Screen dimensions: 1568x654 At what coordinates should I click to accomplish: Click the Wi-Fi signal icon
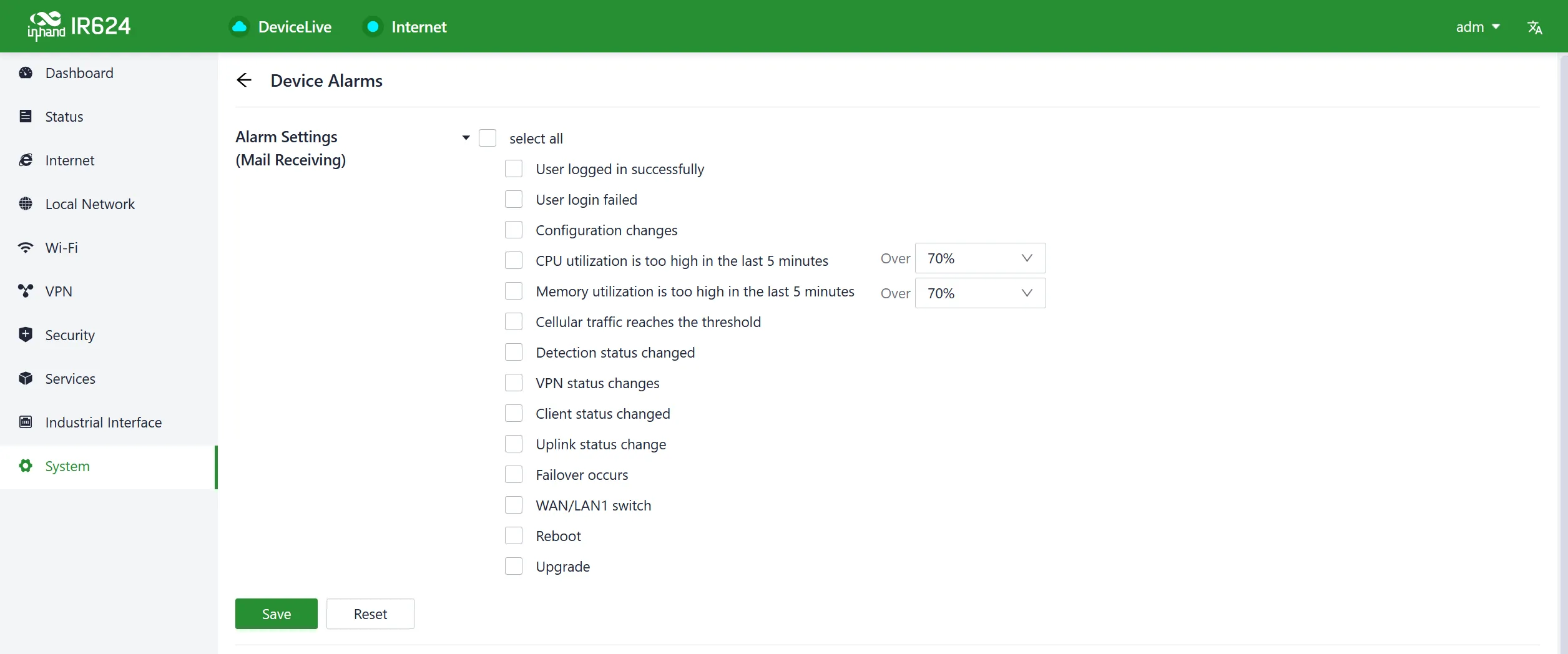pyautogui.click(x=26, y=248)
